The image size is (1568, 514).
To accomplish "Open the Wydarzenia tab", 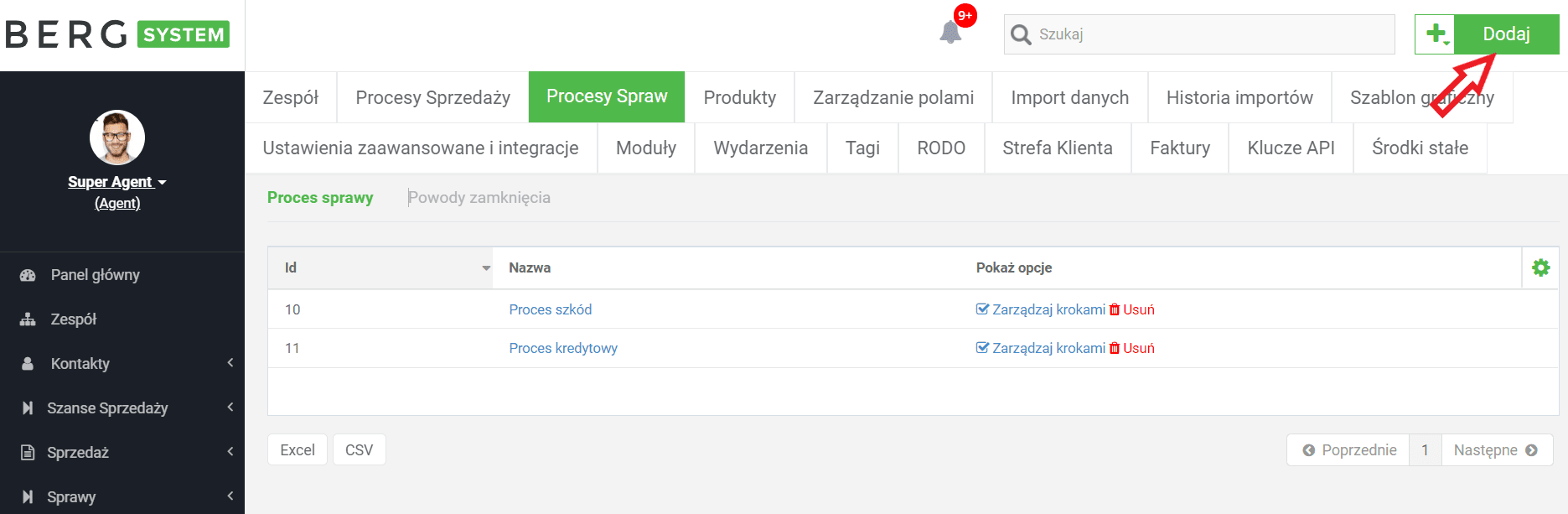I will (761, 148).
